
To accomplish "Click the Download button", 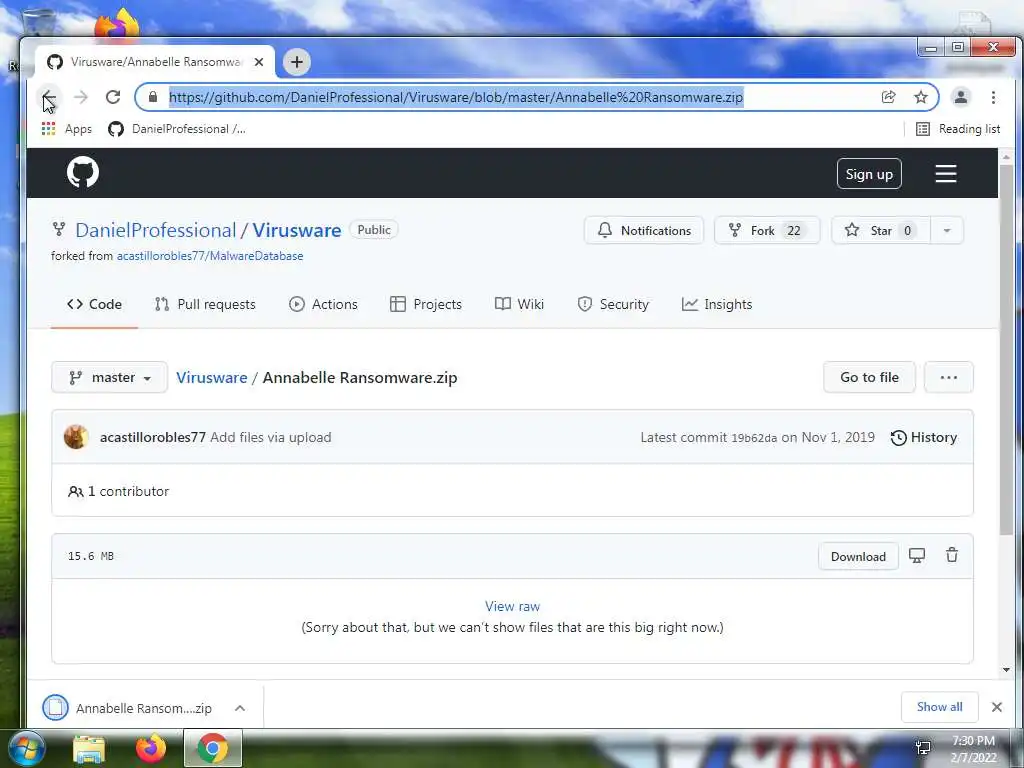I will pos(858,556).
